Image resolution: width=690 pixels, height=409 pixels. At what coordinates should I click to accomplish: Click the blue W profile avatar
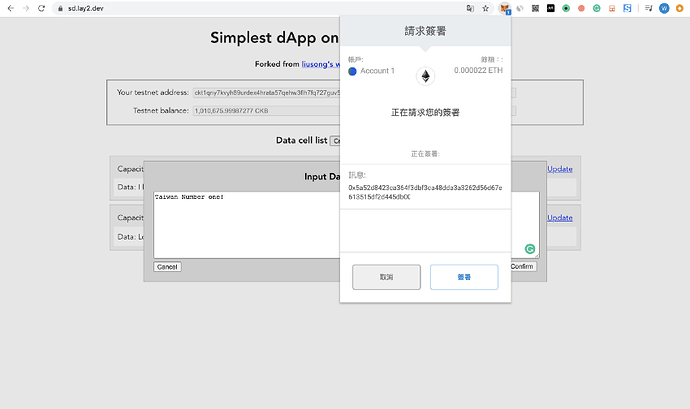click(x=664, y=8)
